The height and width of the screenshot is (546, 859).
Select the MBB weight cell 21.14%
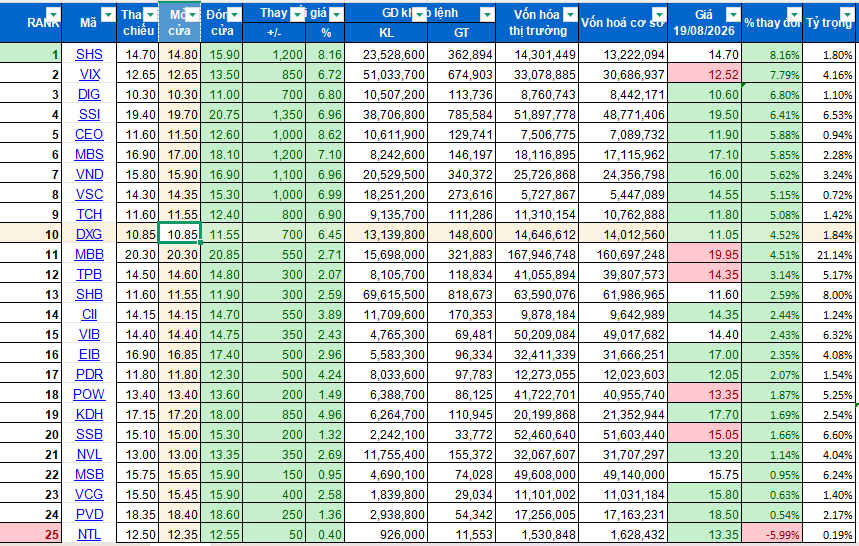click(x=831, y=255)
